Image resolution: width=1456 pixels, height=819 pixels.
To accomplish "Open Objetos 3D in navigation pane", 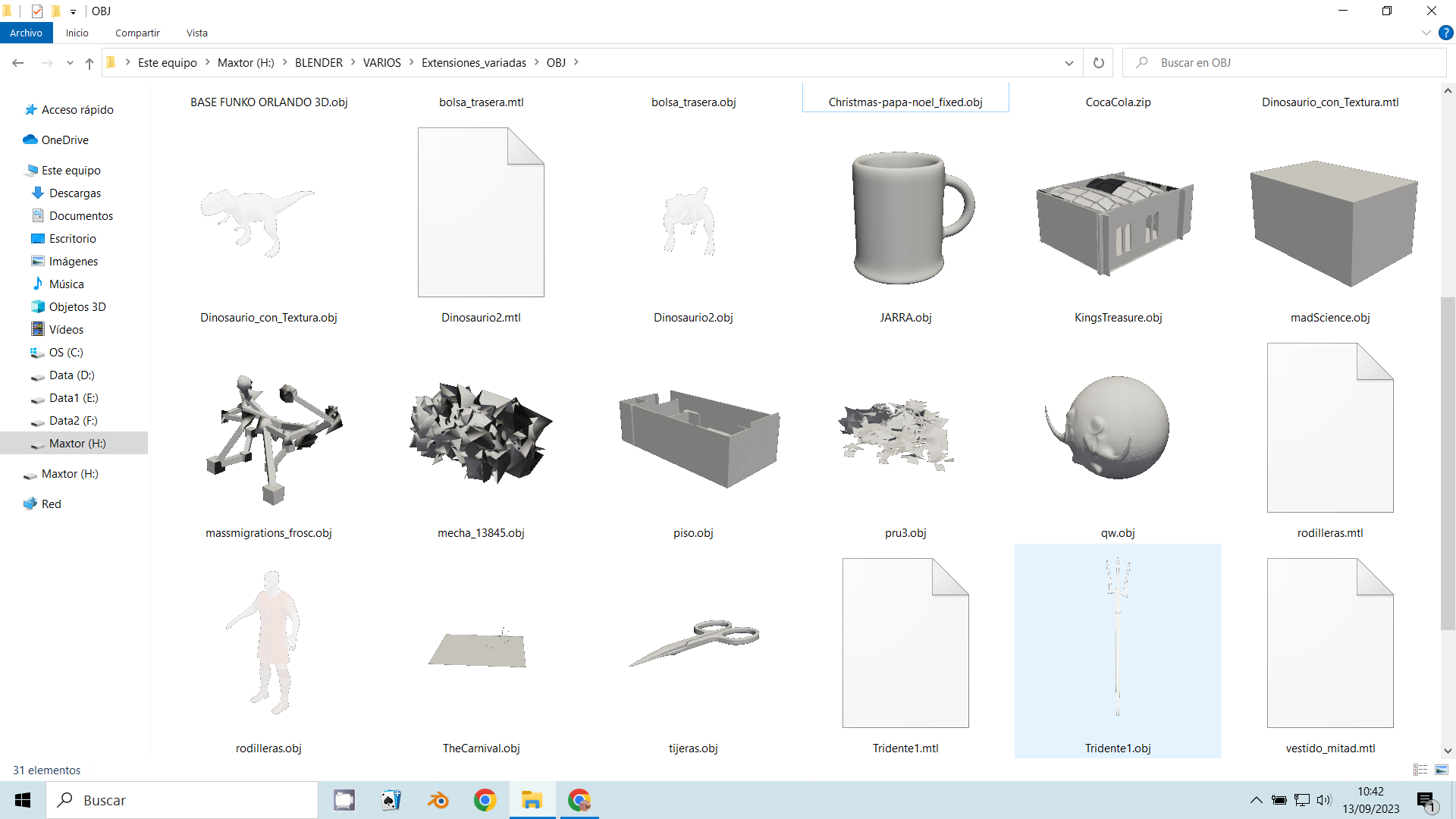I will [x=77, y=306].
